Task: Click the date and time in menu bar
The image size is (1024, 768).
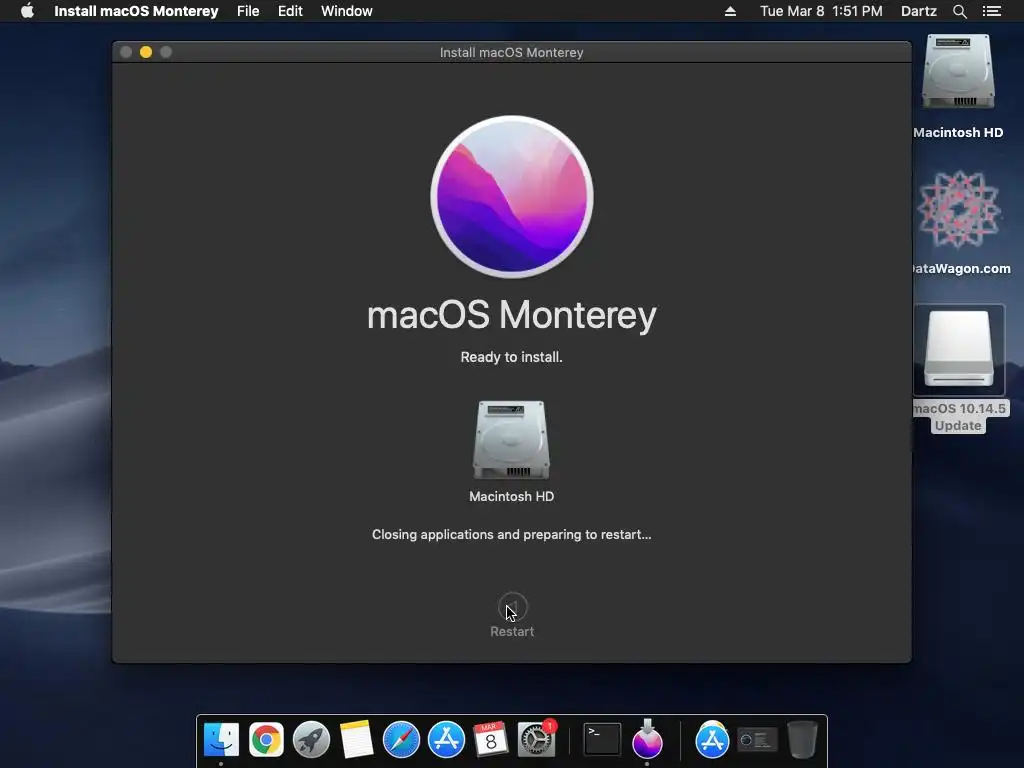Action: click(x=821, y=11)
